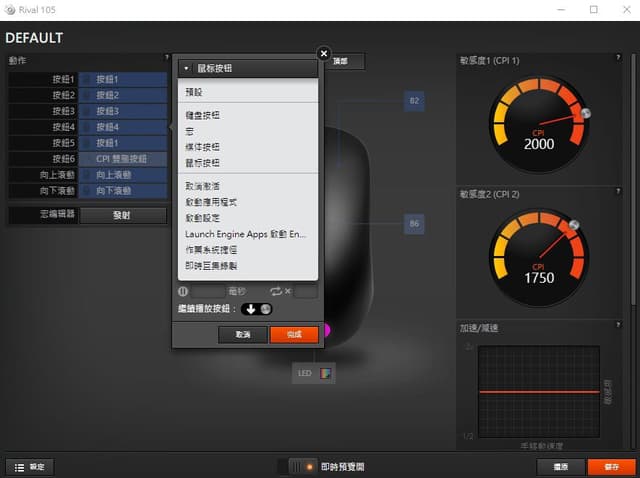
Task: Expand the 鼠标按鈕 dropdown header
Action: [x=248, y=68]
